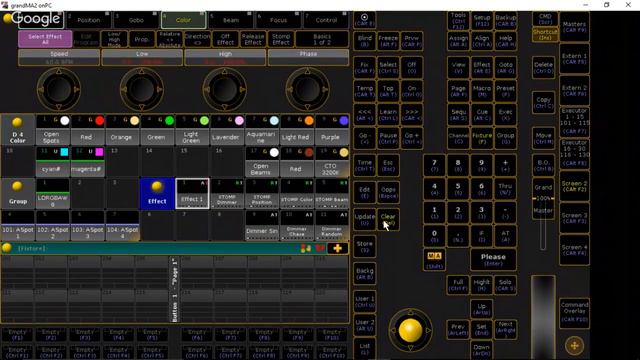
Task: Click the numpad 7 key
Action: click(434, 165)
